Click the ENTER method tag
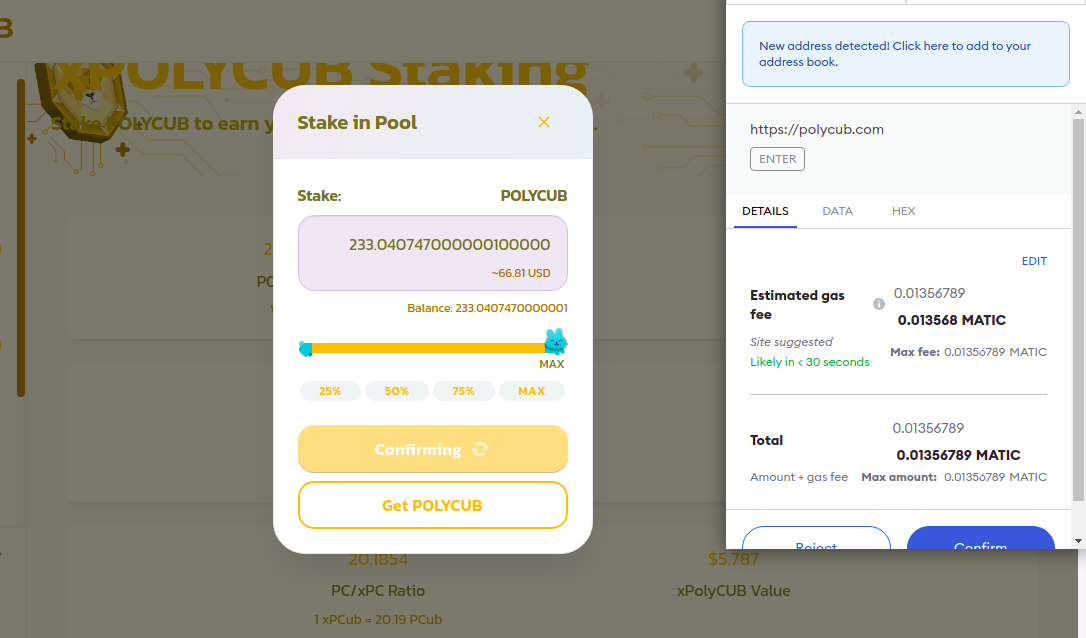The image size is (1086, 638). (777, 159)
